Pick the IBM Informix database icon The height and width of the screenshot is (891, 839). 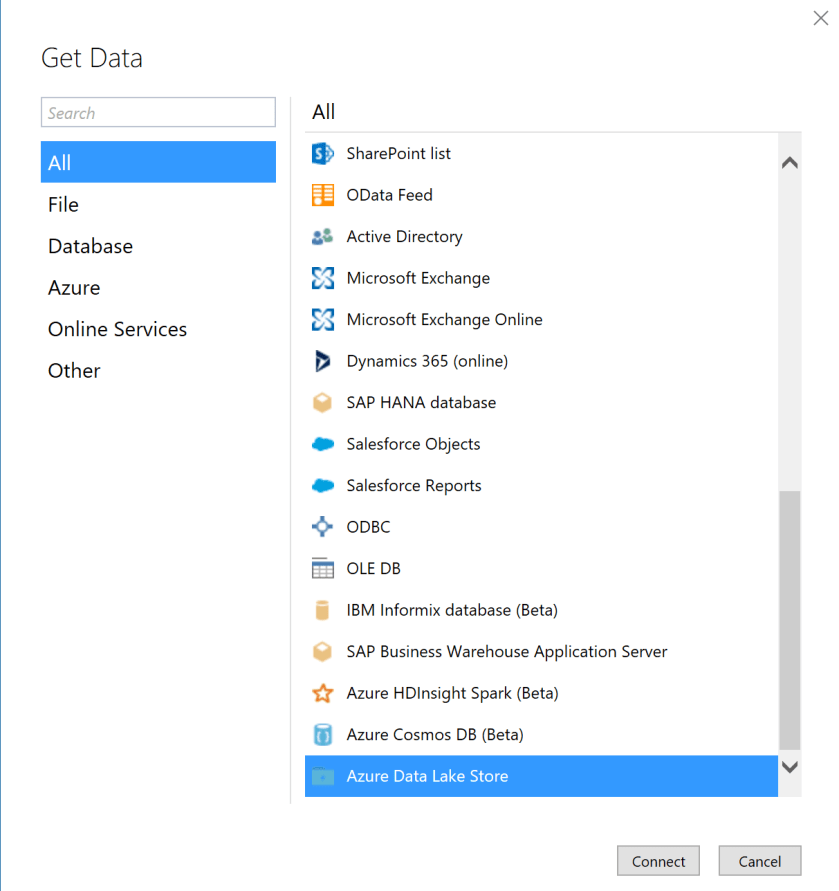tap(321, 610)
